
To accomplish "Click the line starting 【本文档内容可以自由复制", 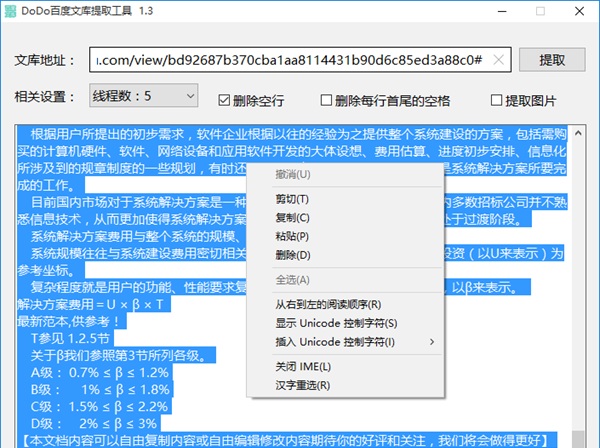I will point(285,441).
